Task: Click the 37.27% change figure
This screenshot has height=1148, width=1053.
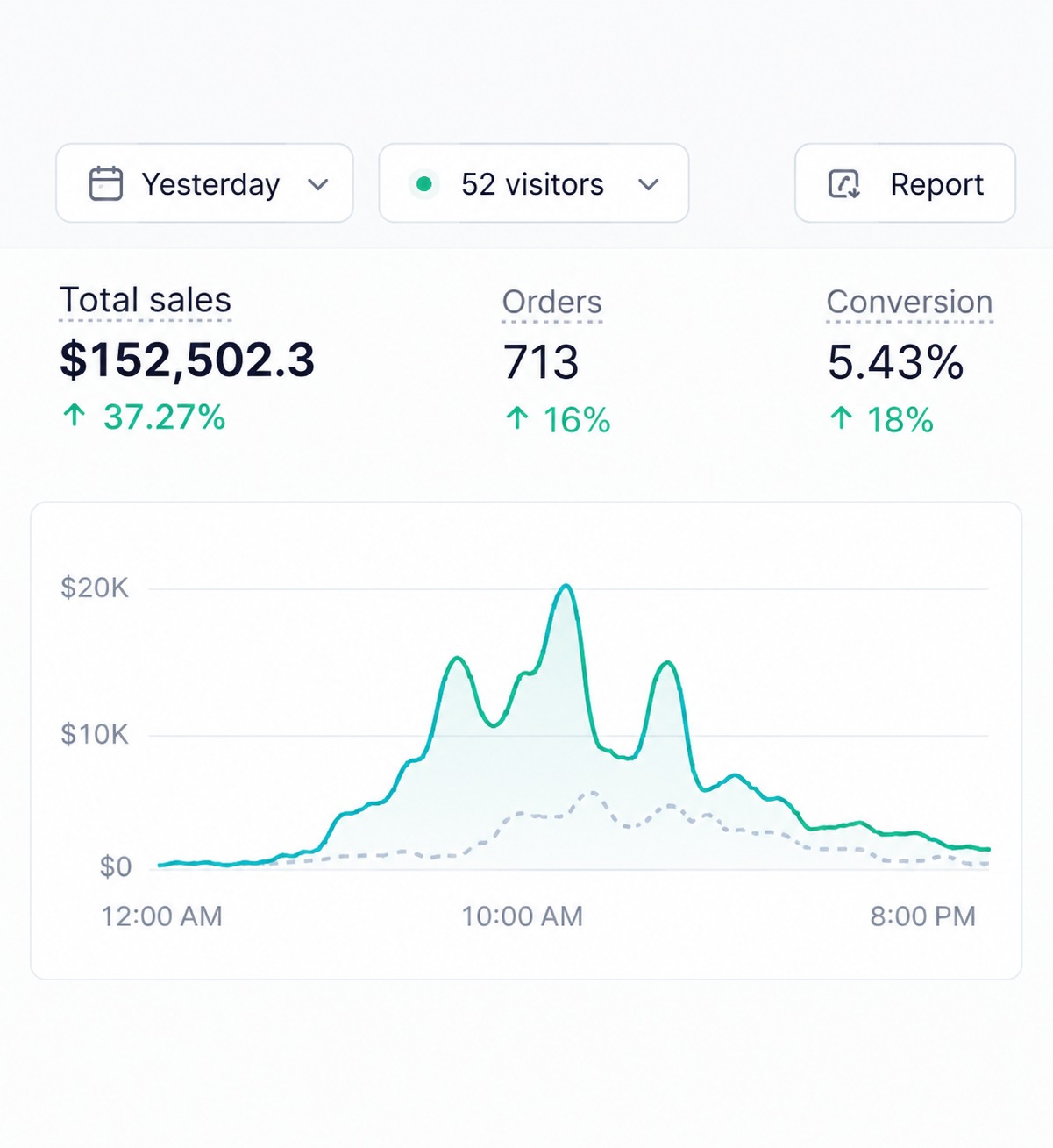Action: [164, 417]
